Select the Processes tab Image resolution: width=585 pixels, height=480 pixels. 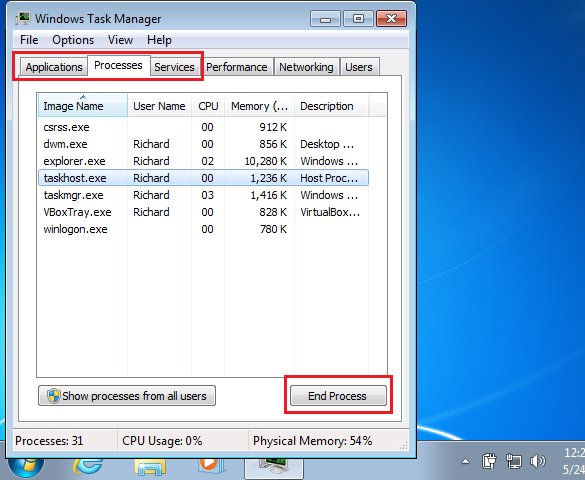[118, 65]
